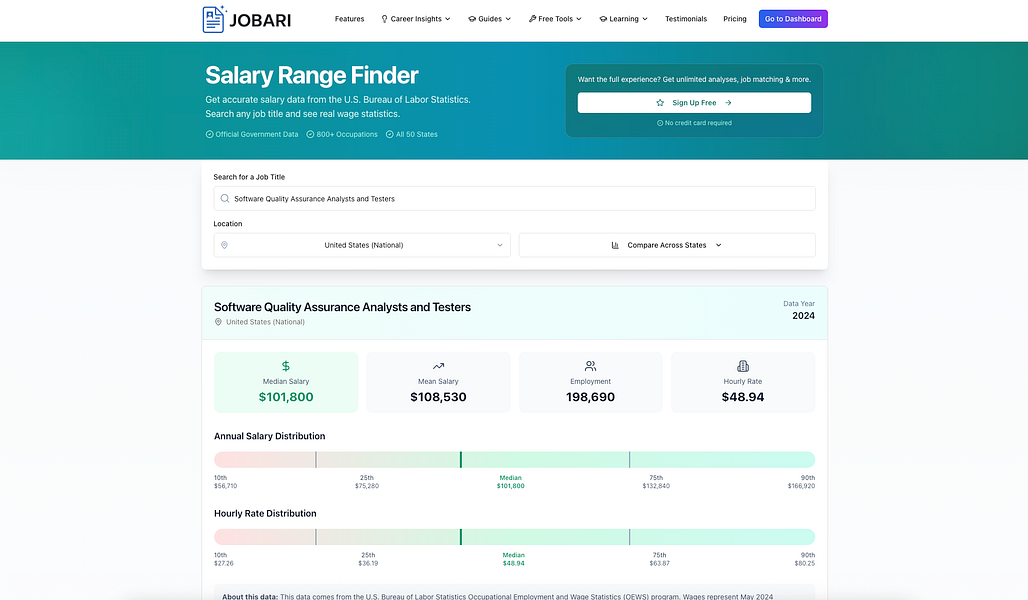
Task: Click the $166,920 90th percentile value
Action: [x=801, y=487]
